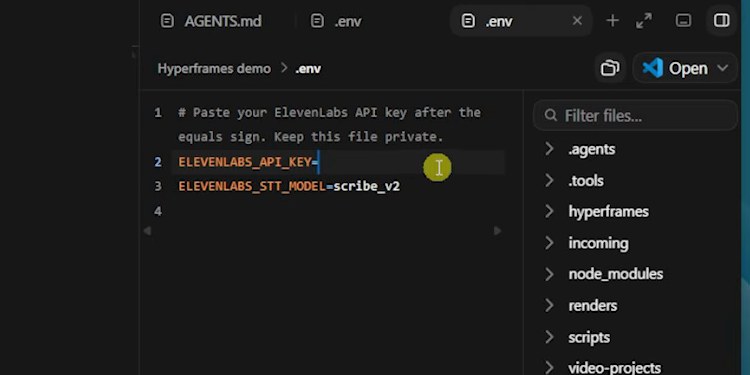The height and width of the screenshot is (375, 750).
Task: Click ELEVENLABS_STT_MODEL variable name
Action: coord(252,186)
